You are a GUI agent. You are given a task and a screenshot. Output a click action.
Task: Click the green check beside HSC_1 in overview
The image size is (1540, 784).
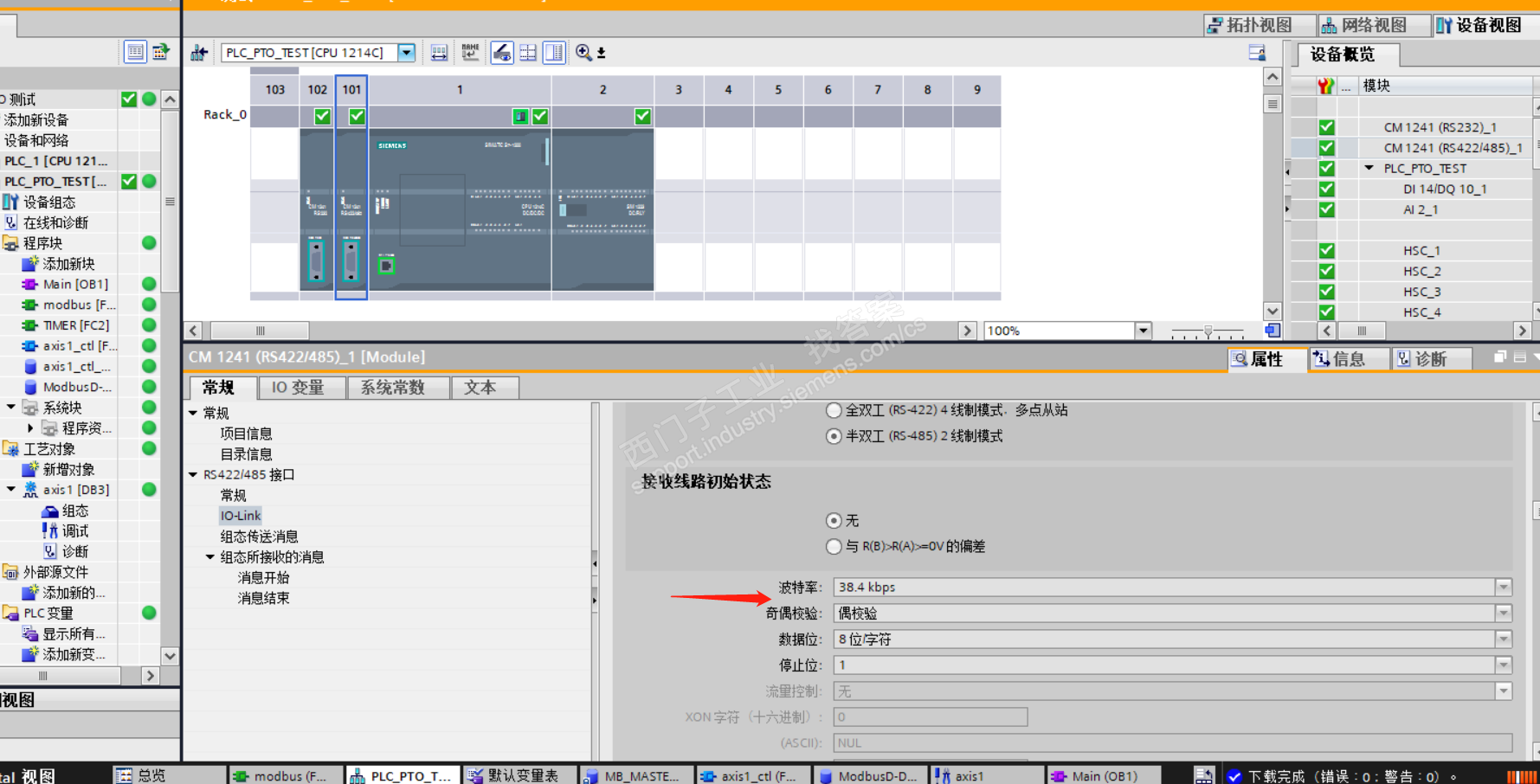click(1326, 251)
